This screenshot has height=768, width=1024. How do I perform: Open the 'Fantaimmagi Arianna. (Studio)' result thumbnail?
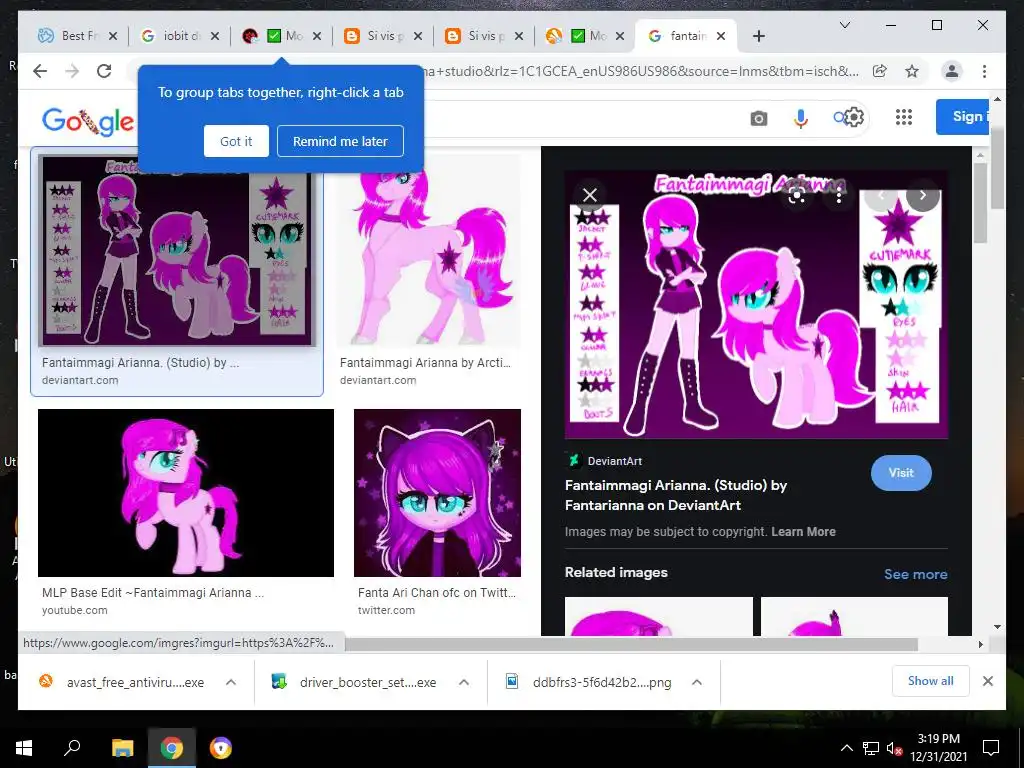point(177,251)
